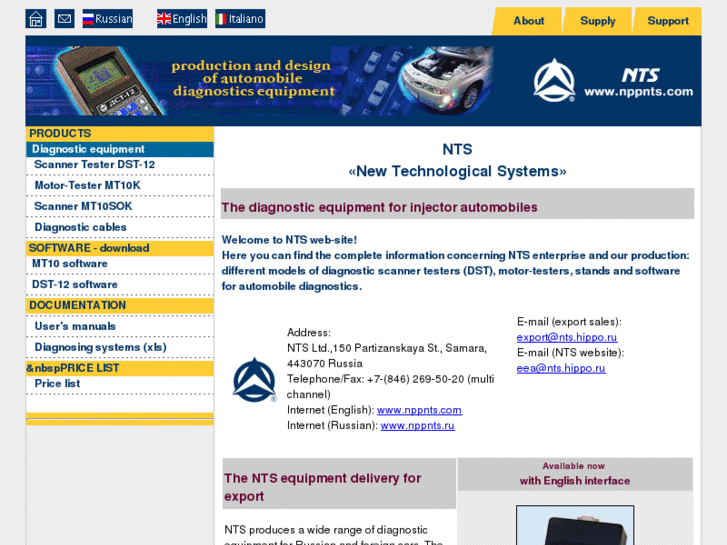Open Scanner MT10SOK page
Screen dimensions: 727x545
(x=83, y=206)
